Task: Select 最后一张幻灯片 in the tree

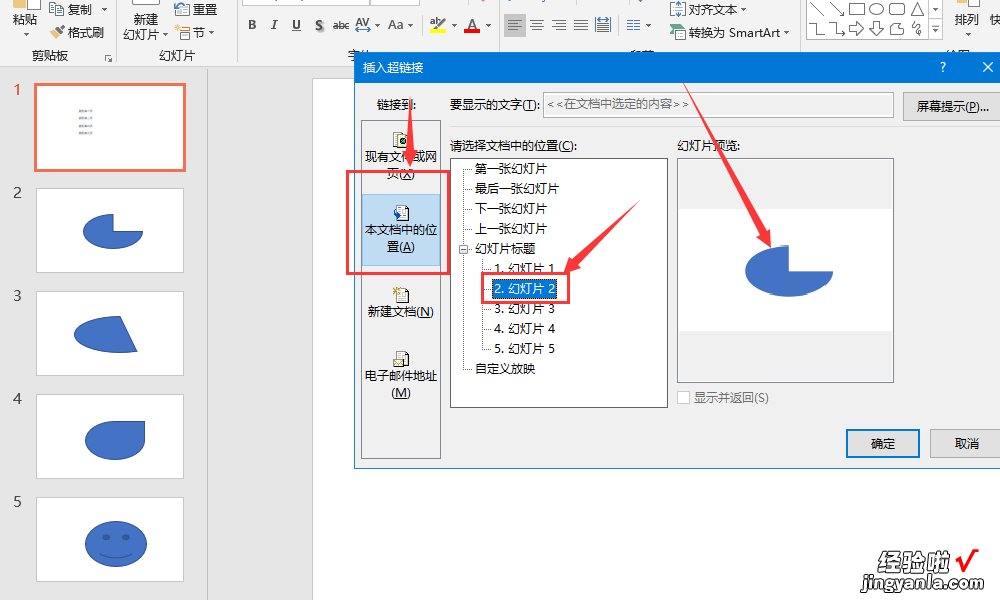Action: click(517, 189)
